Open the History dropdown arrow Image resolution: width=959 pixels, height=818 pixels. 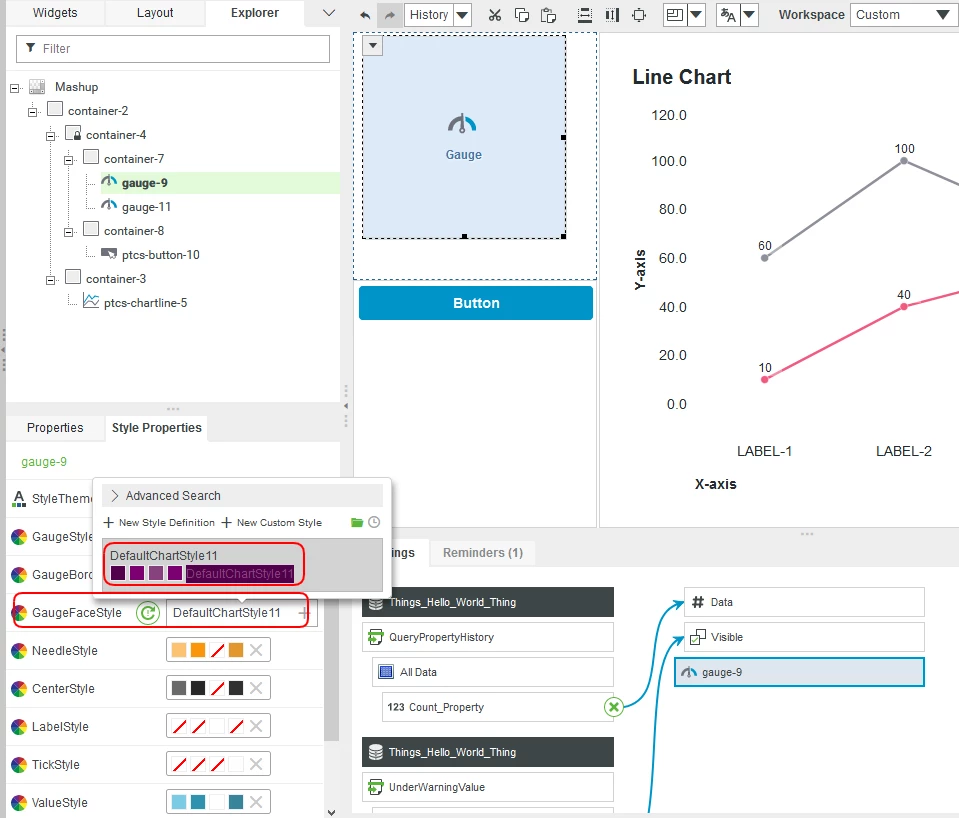pyautogui.click(x=462, y=15)
